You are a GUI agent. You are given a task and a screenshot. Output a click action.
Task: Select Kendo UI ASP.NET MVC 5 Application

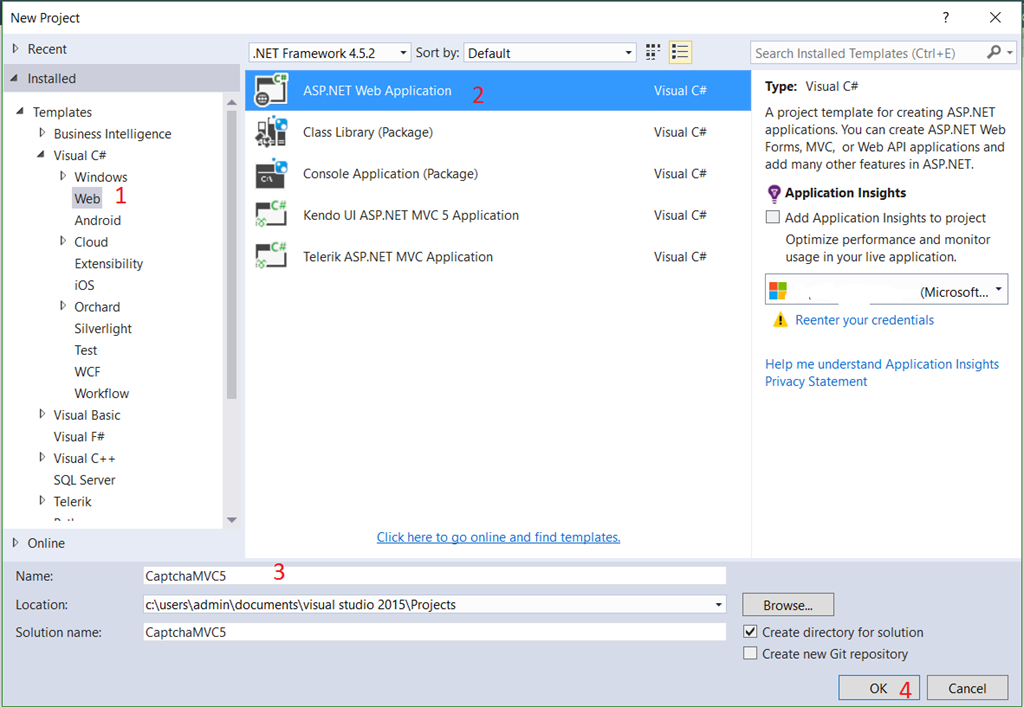[411, 215]
